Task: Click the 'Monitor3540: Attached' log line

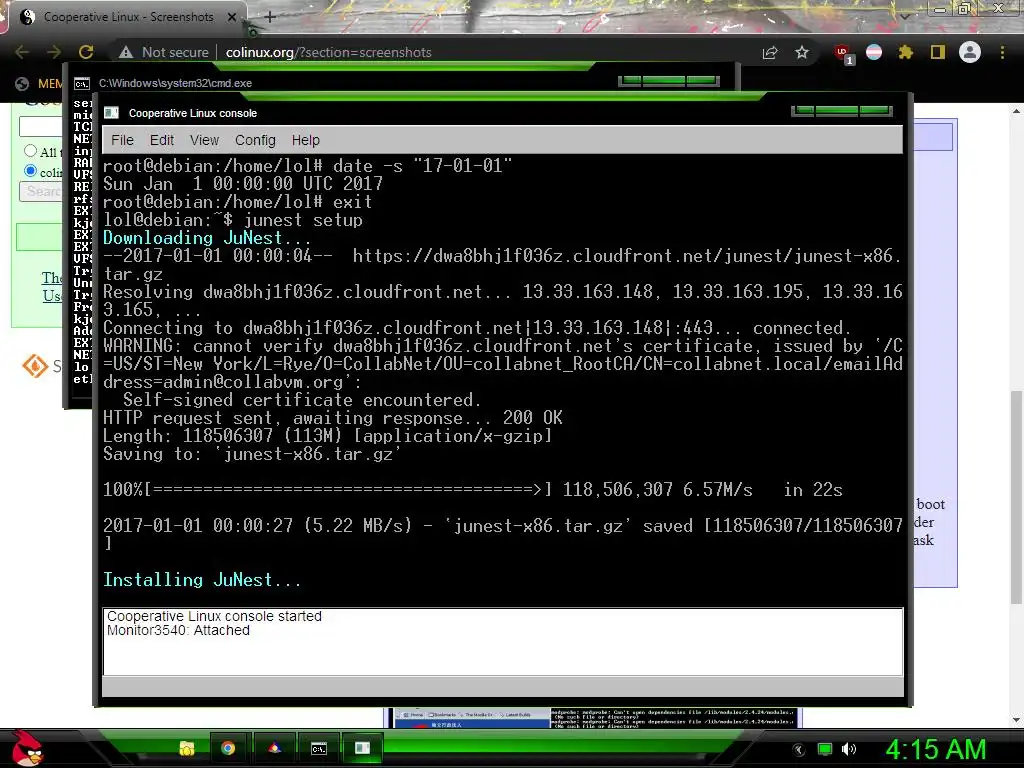Action: pyautogui.click(x=178, y=630)
